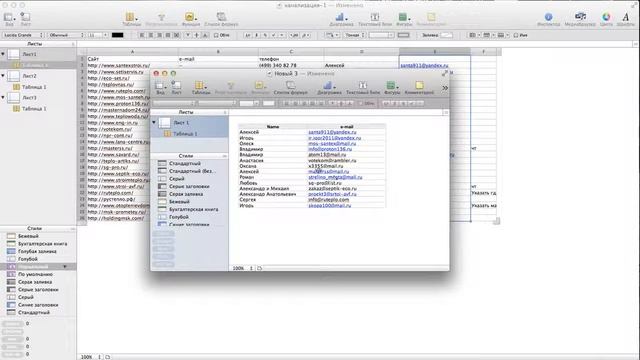Insert a Текстовый блок in Новый 3 window
The height and width of the screenshot is (360, 640).
click(x=363, y=87)
